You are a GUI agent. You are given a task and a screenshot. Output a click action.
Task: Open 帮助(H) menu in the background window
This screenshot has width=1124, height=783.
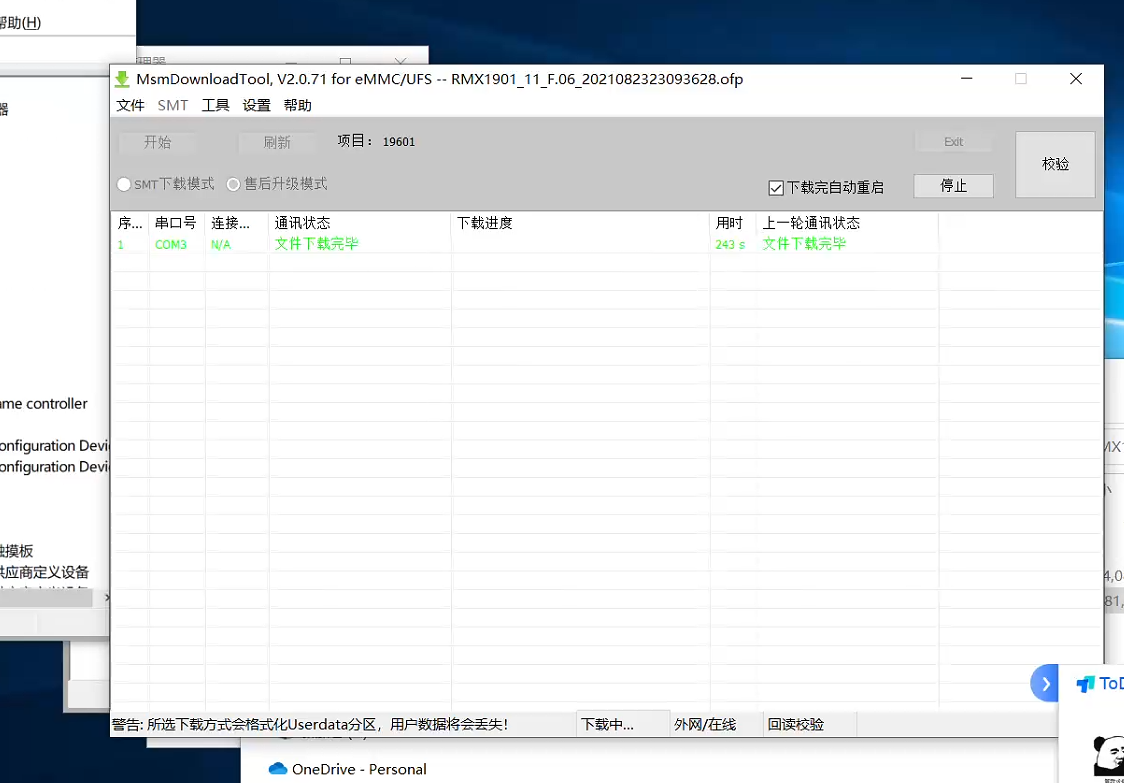pyautogui.click(x=20, y=23)
